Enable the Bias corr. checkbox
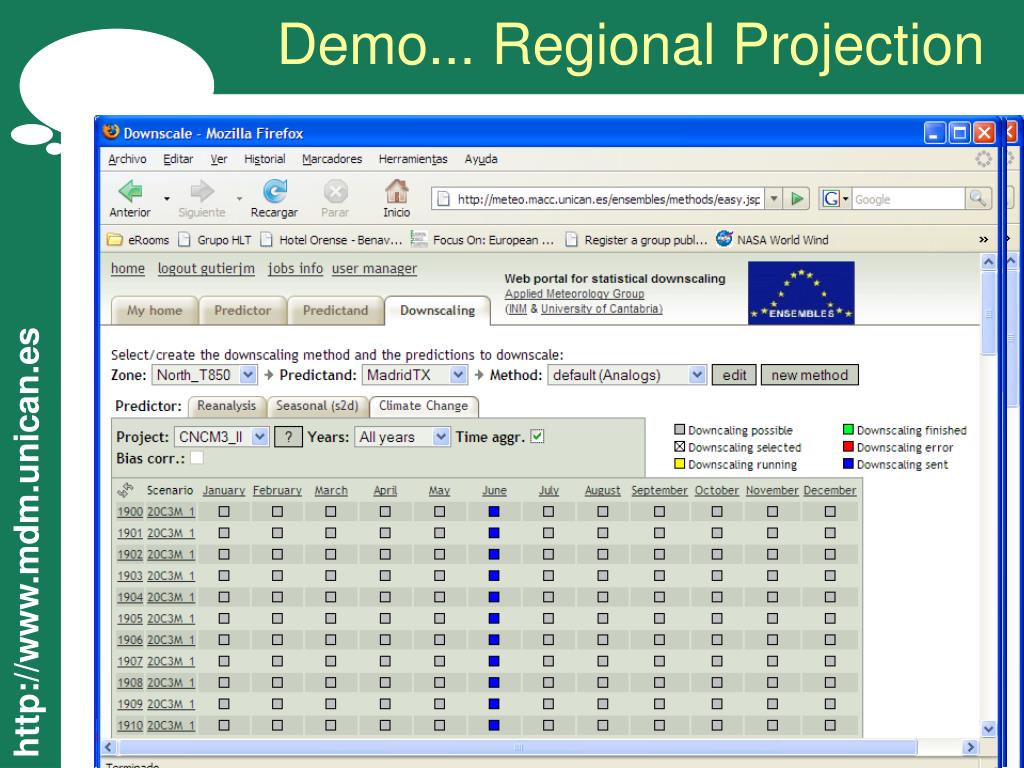The image size is (1024, 768). pyautogui.click(x=197, y=458)
